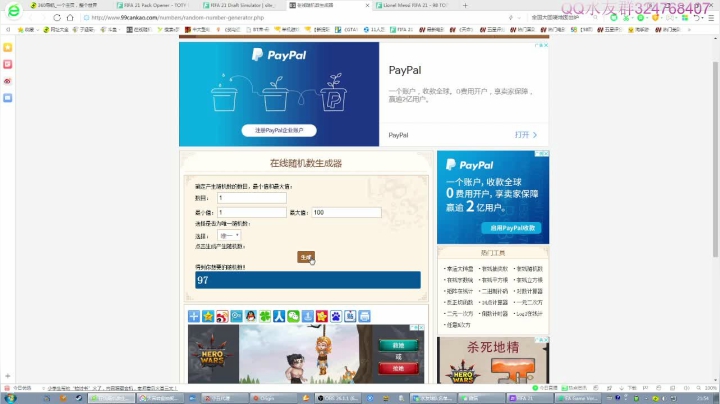Click the PayPal open link with arrow

click(x=526, y=135)
